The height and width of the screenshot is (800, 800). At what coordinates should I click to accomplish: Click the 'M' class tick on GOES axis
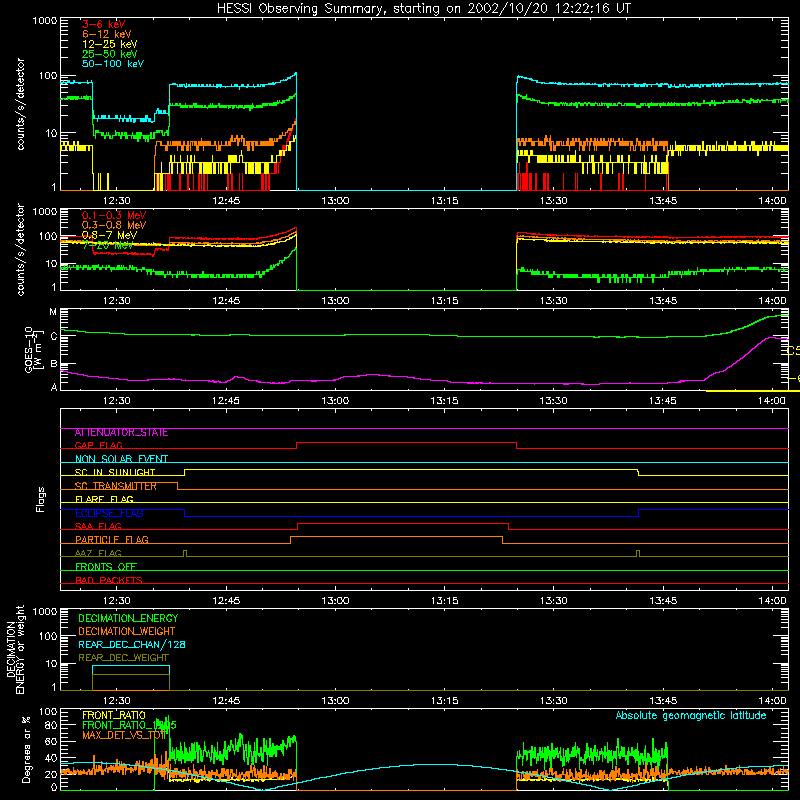click(53, 312)
